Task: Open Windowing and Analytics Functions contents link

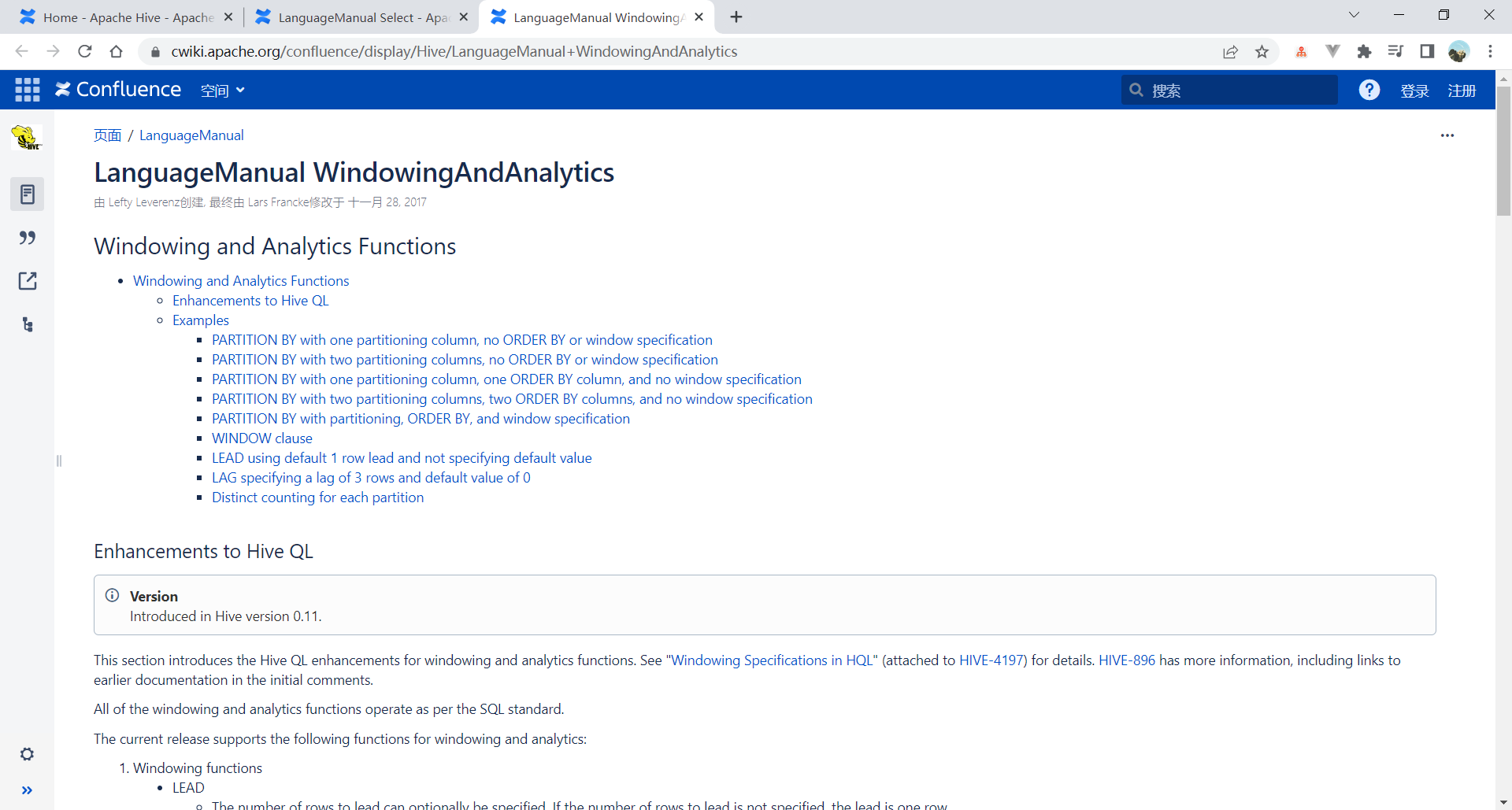Action: (241, 281)
